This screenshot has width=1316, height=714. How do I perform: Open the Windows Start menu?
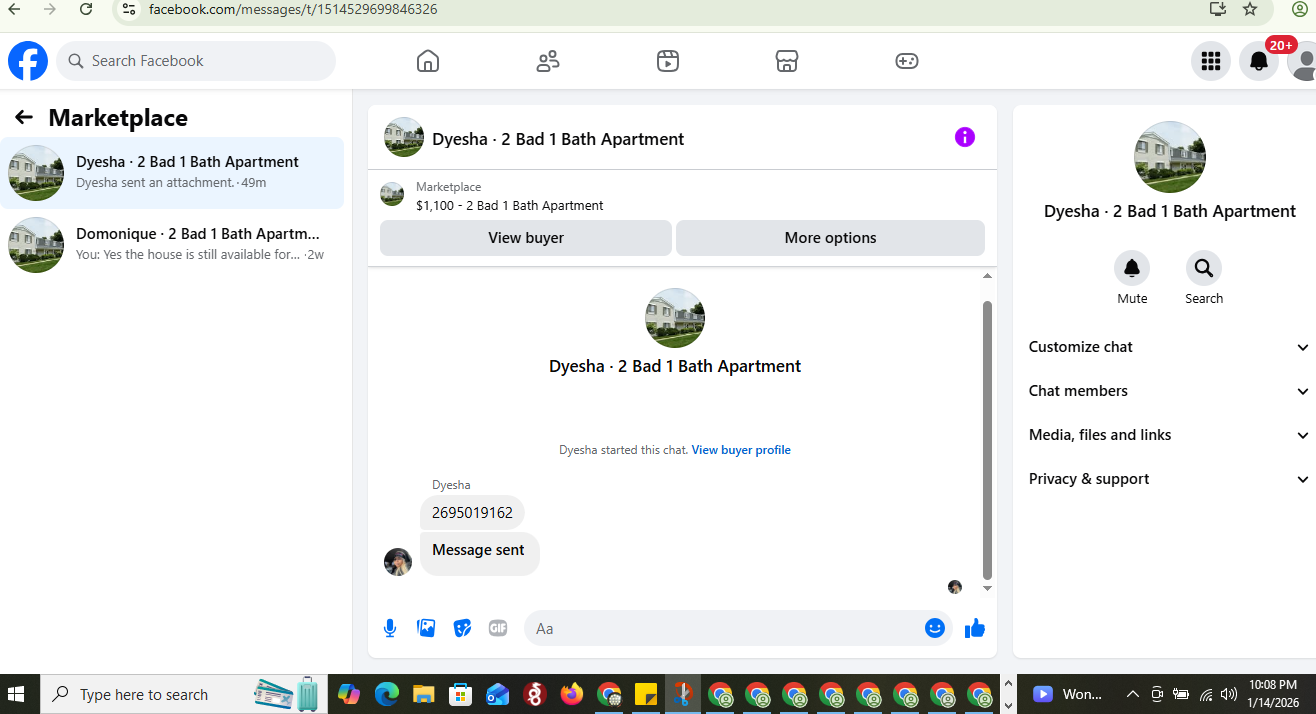pyautogui.click(x=17, y=694)
